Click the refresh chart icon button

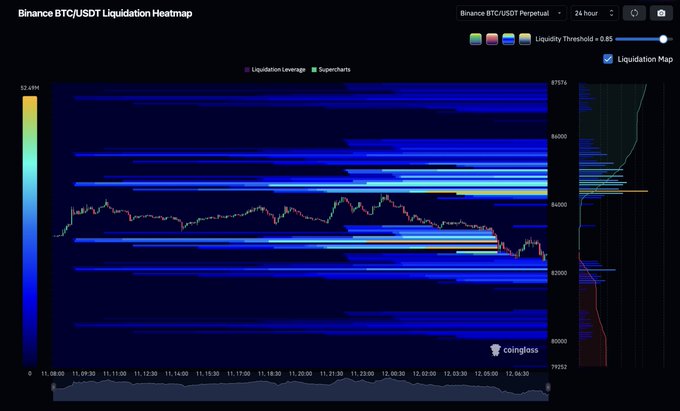click(x=634, y=13)
